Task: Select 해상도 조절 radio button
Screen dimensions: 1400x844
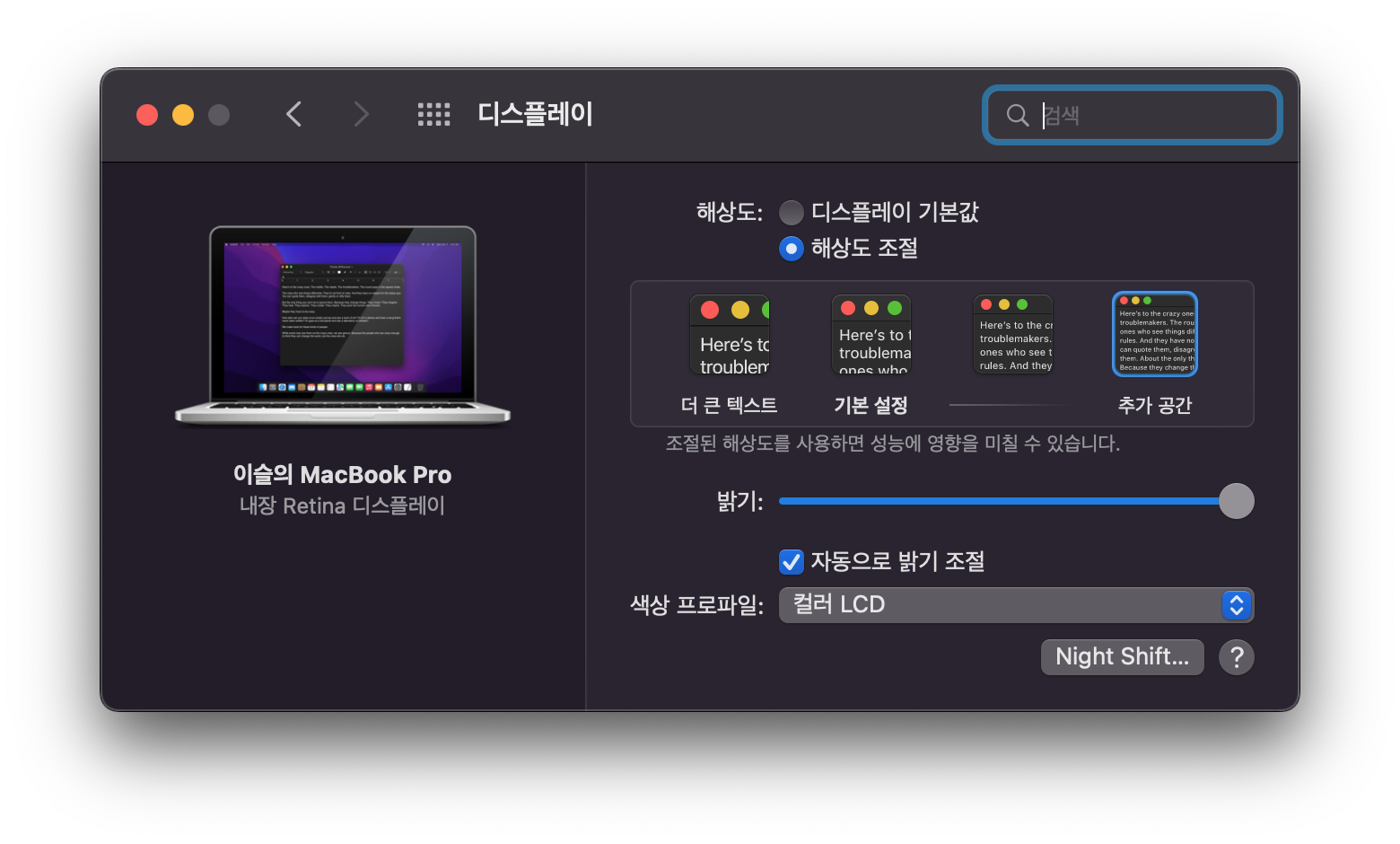Action: click(x=792, y=249)
